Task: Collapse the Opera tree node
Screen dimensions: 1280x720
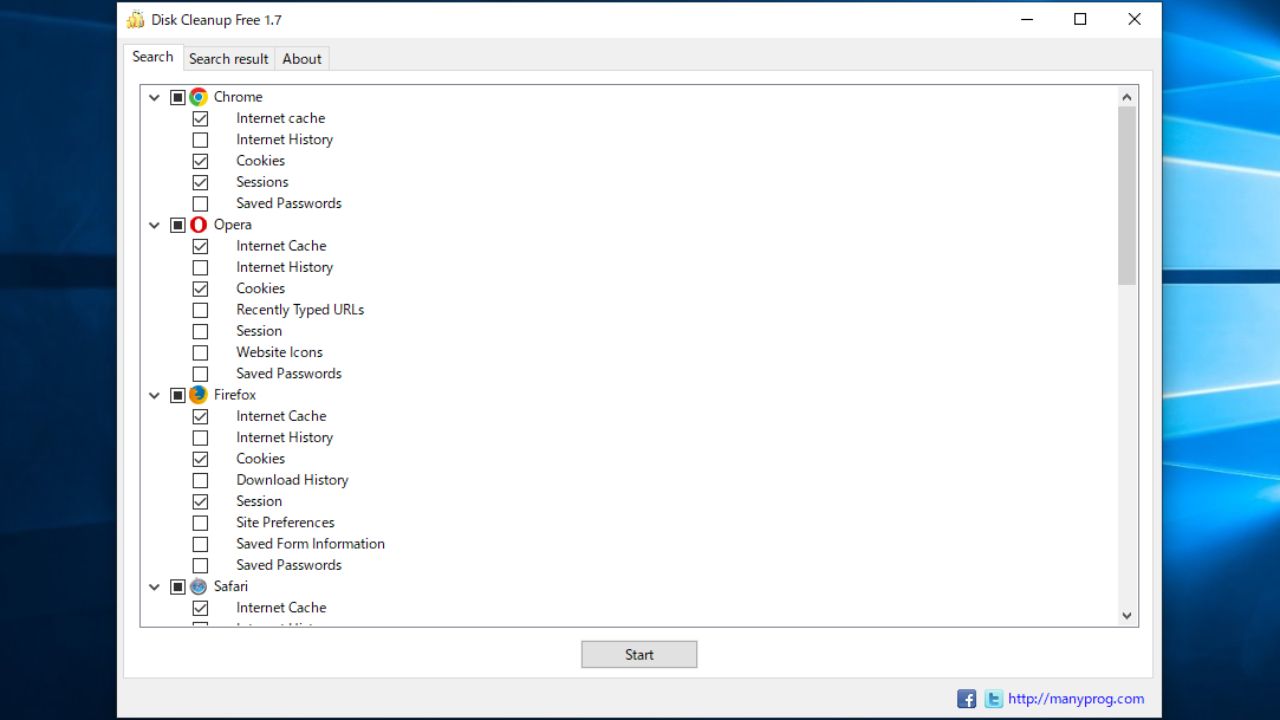Action: pyautogui.click(x=154, y=225)
